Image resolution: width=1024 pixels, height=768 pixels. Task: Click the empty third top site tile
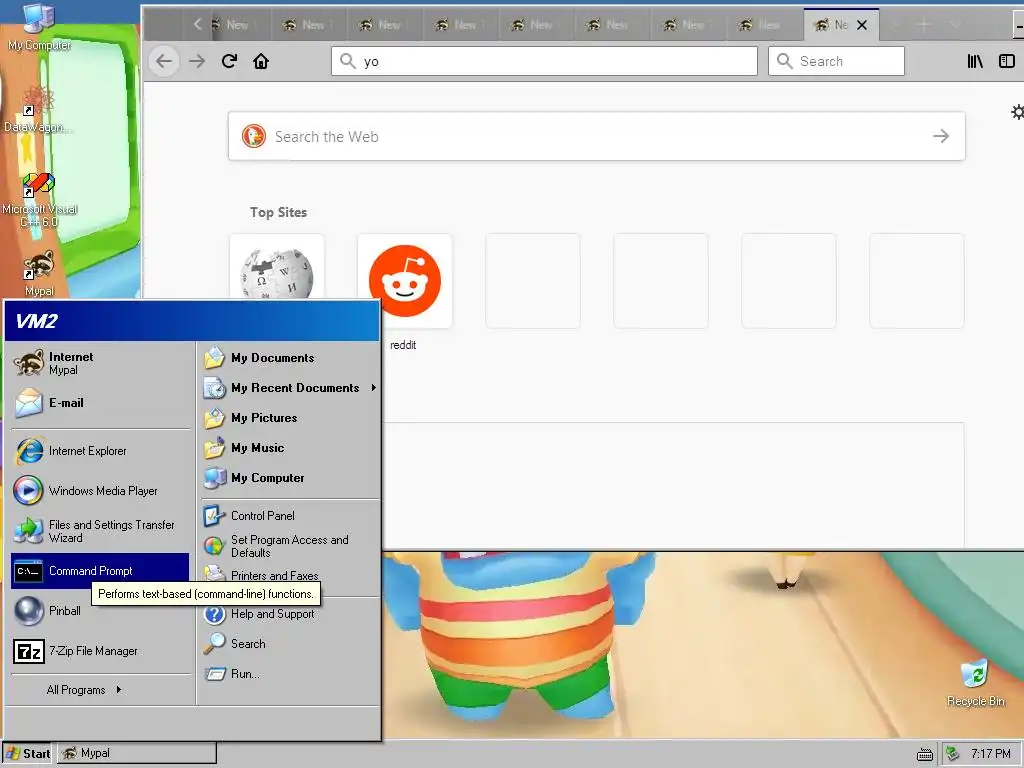[533, 281]
